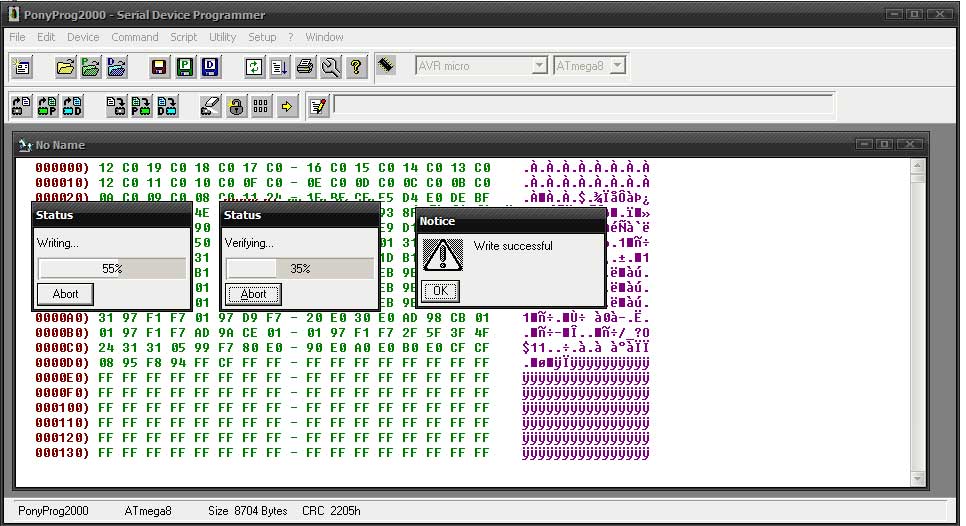Screen dimensions: 966x526
Task: Click the New Window toolbar icon
Action: pyautogui.click(x=22, y=67)
